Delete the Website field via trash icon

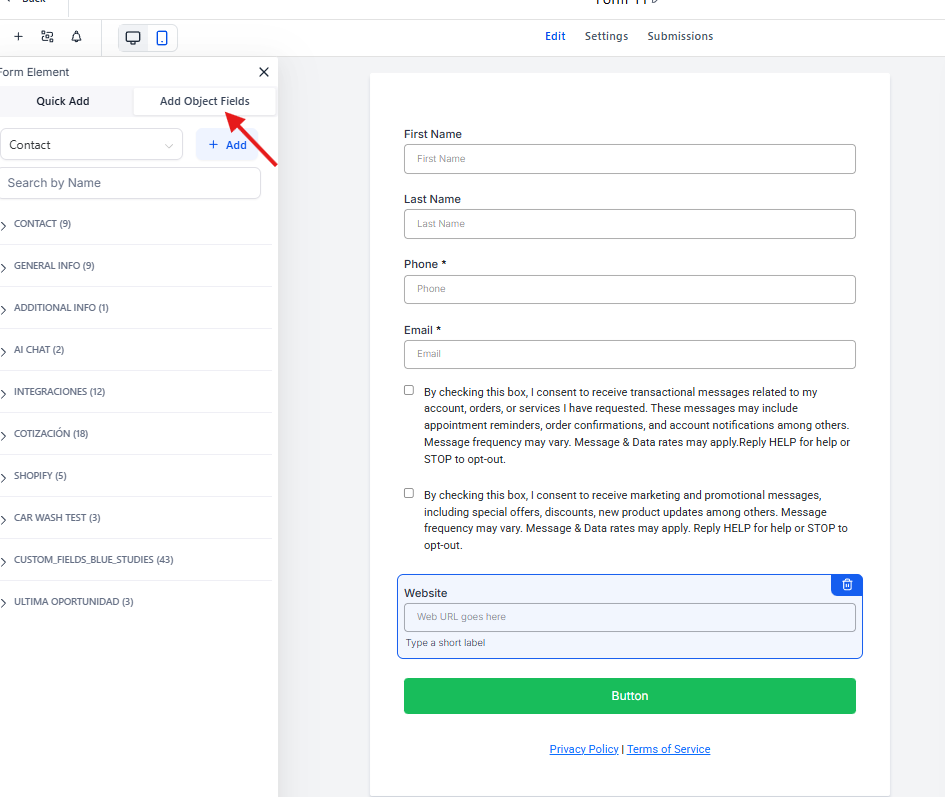(847, 585)
